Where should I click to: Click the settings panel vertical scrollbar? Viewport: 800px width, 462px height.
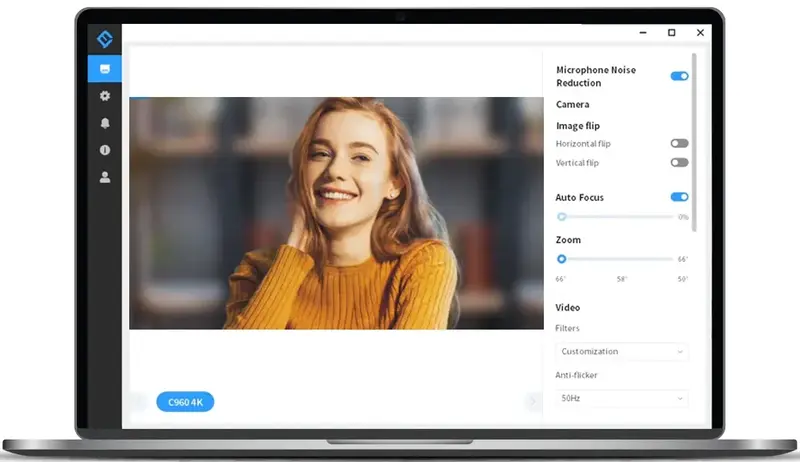tap(694, 150)
